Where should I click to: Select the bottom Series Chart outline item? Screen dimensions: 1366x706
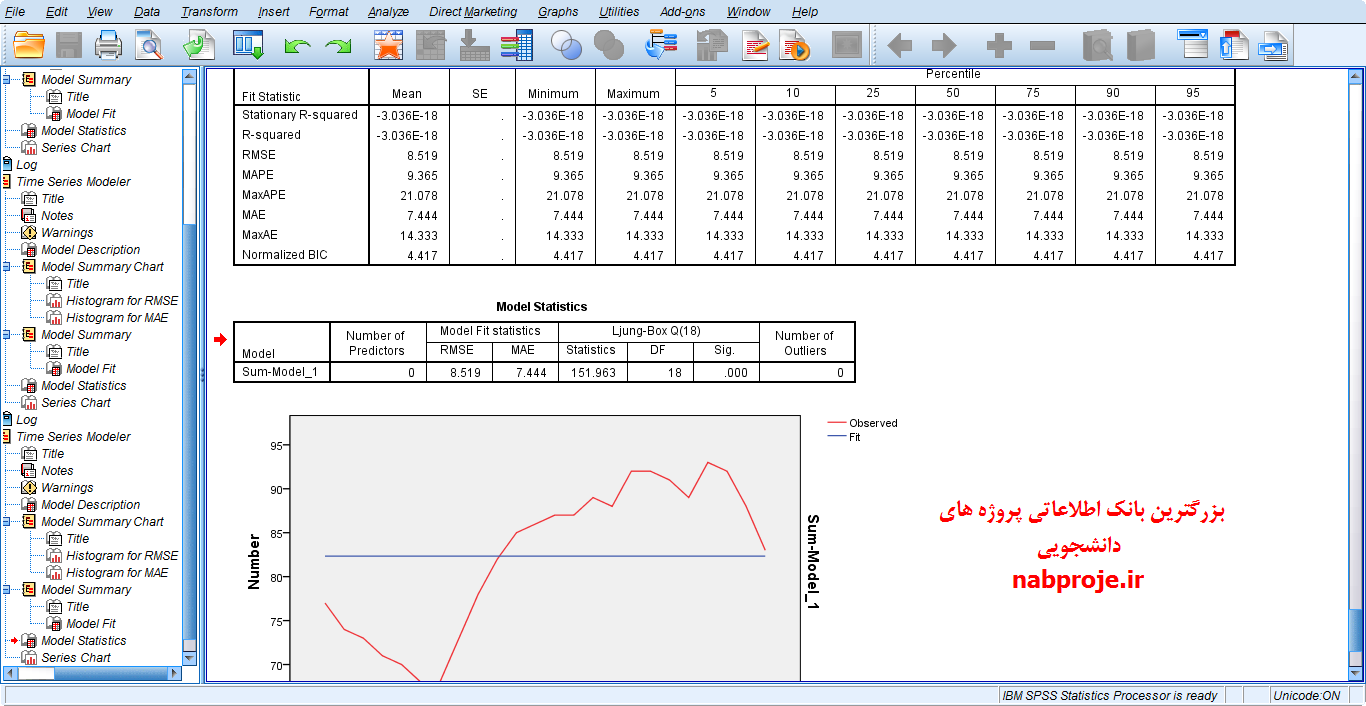click(x=76, y=658)
